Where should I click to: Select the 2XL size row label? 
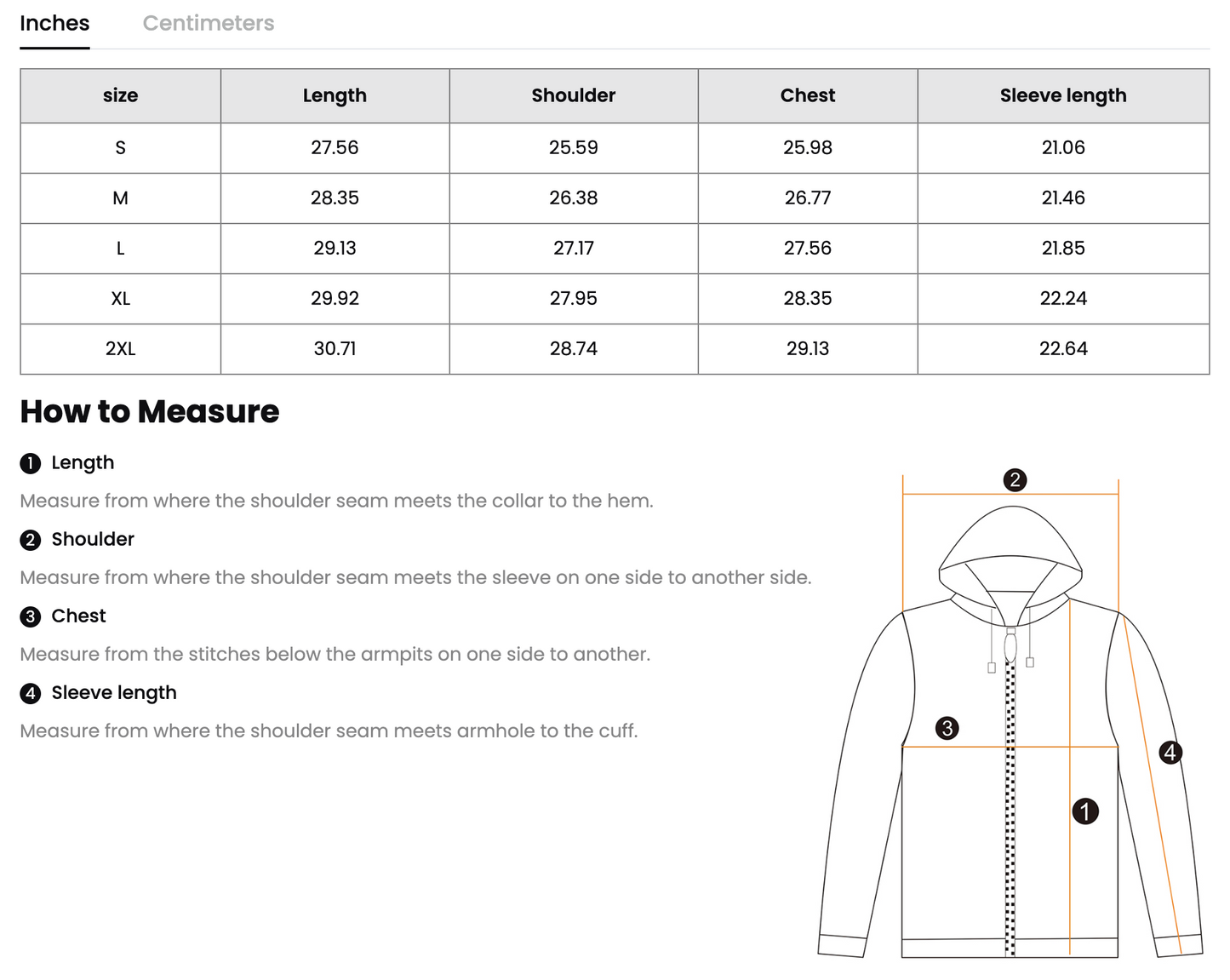[x=120, y=348]
